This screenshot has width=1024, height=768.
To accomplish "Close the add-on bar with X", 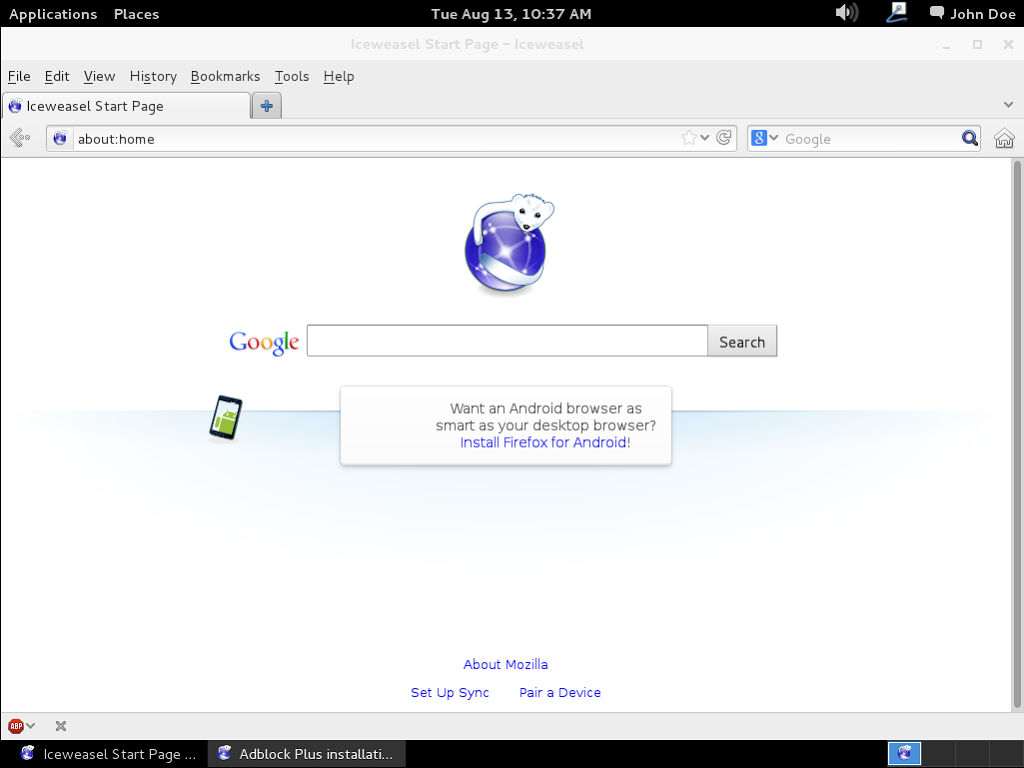I will click(x=61, y=726).
